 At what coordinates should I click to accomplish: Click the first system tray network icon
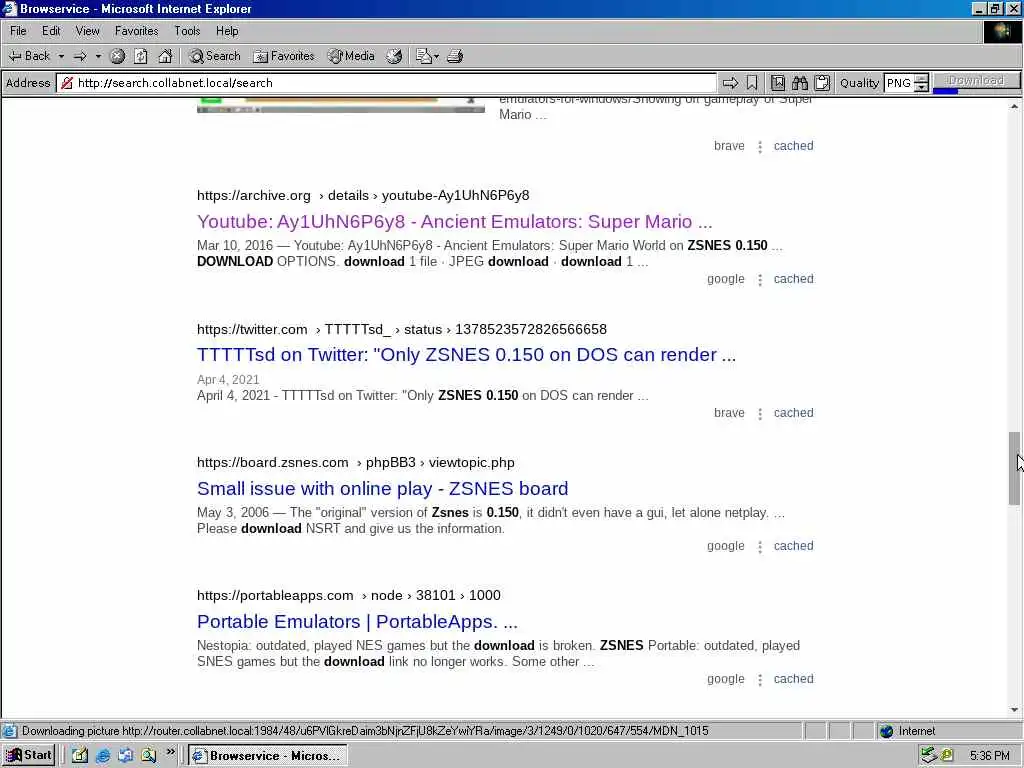928,756
